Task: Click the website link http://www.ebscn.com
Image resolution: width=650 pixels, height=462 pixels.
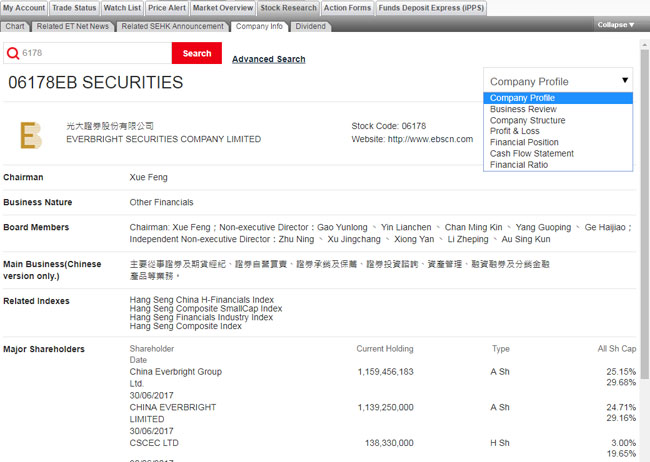Action: [x=430, y=139]
